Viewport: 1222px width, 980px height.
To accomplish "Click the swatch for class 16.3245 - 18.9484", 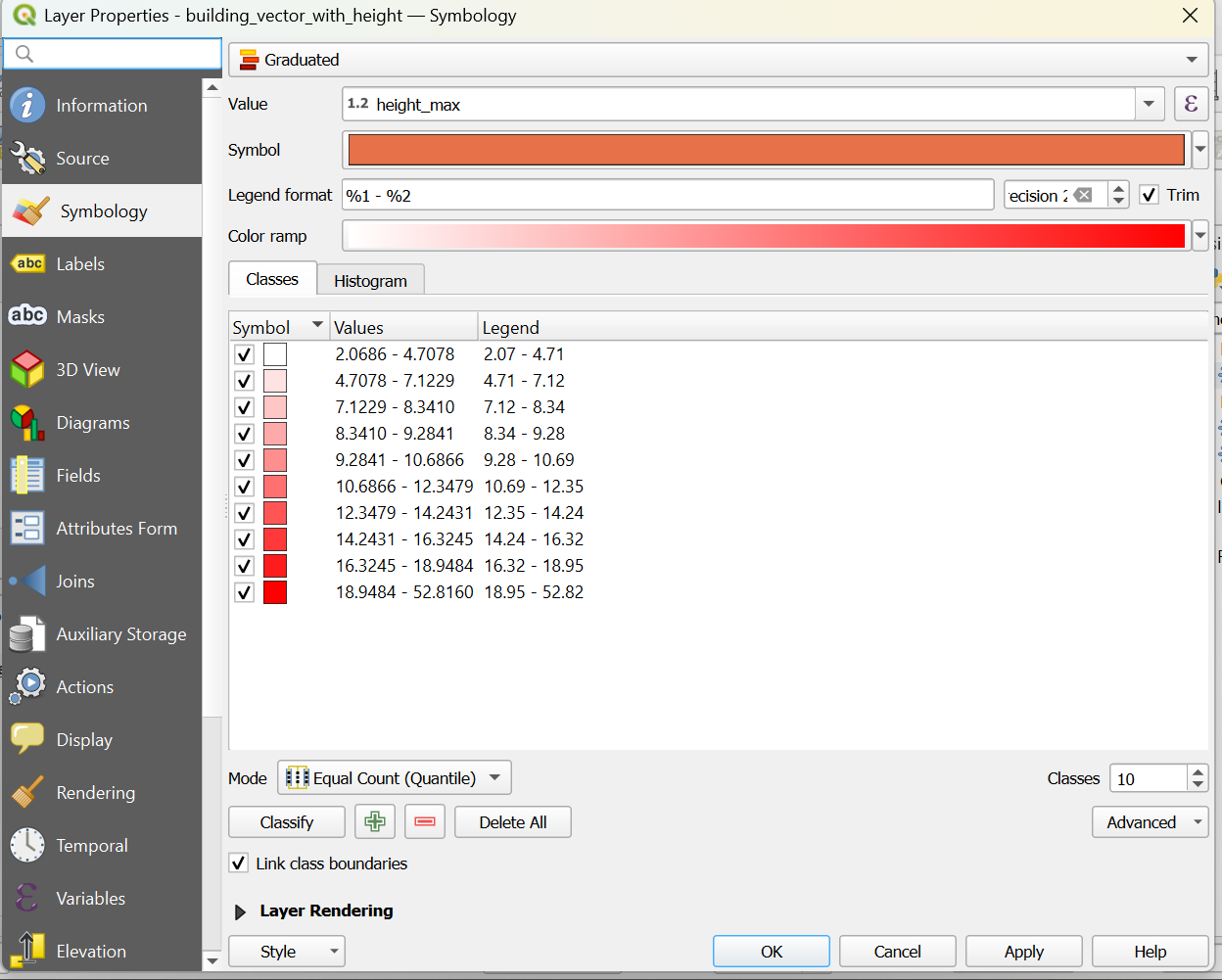I will click(x=275, y=566).
